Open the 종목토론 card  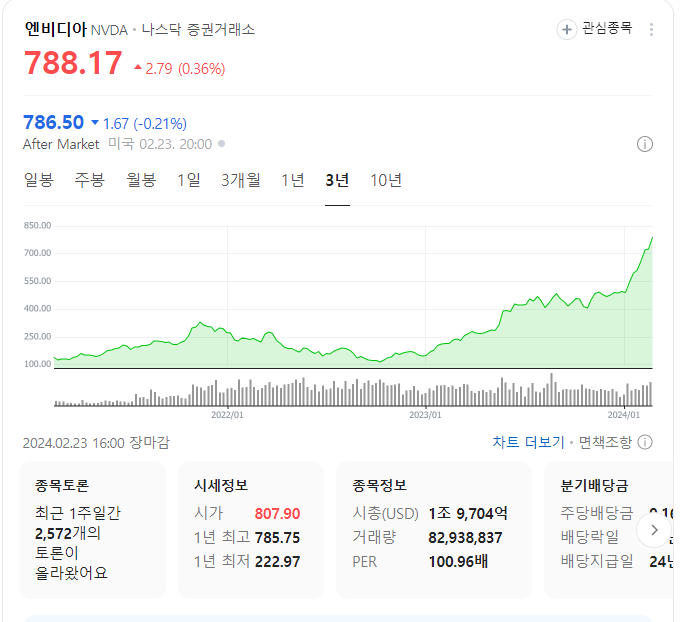(x=93, y=530)
